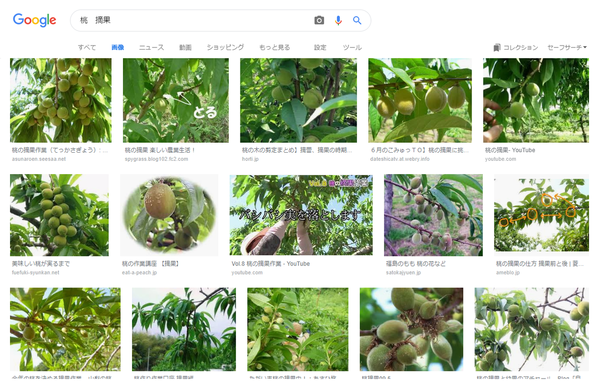
Task: Click the eat-a-peach.jp source text
Action: click(139, 272)
